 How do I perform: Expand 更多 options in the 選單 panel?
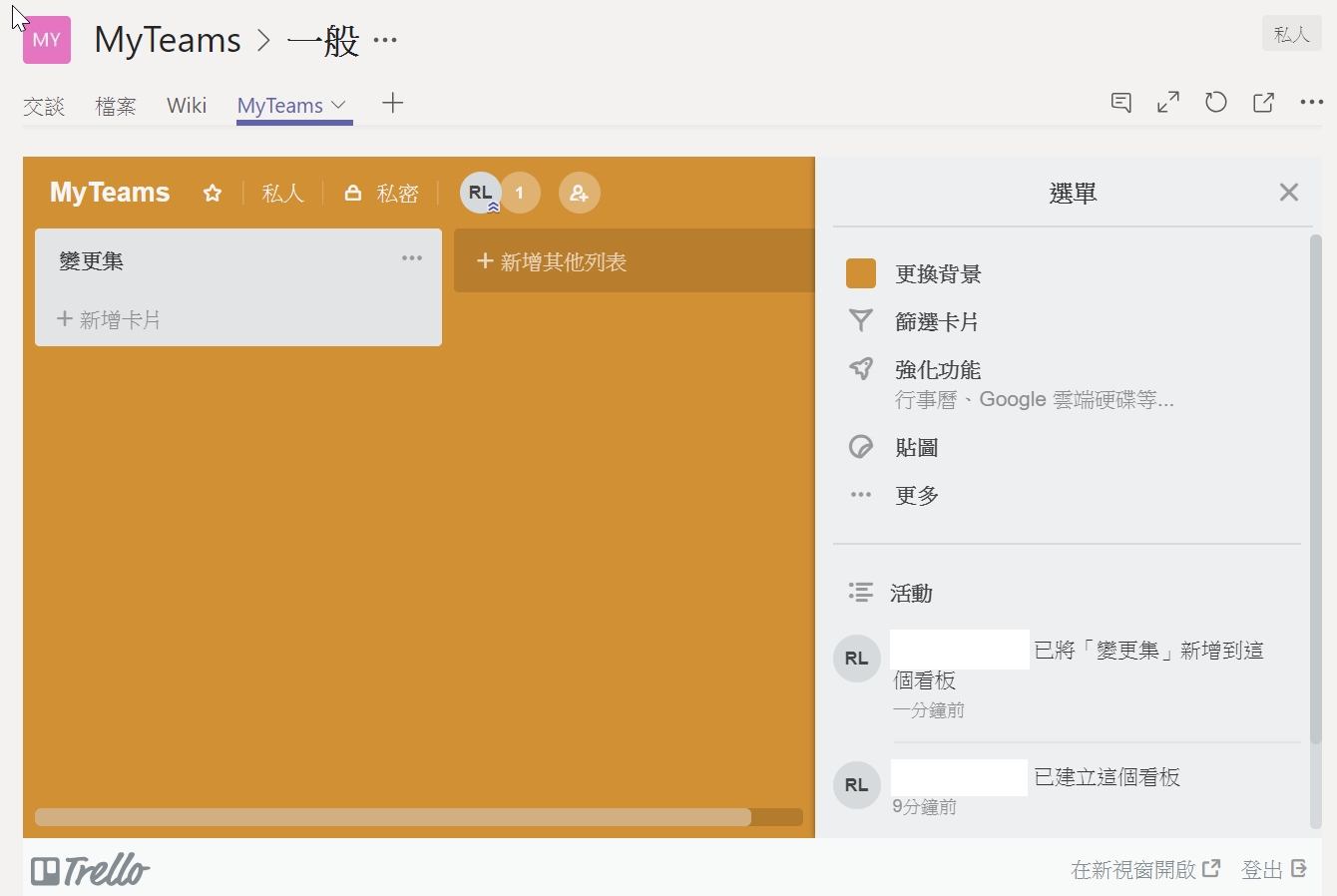coord(860,494)
